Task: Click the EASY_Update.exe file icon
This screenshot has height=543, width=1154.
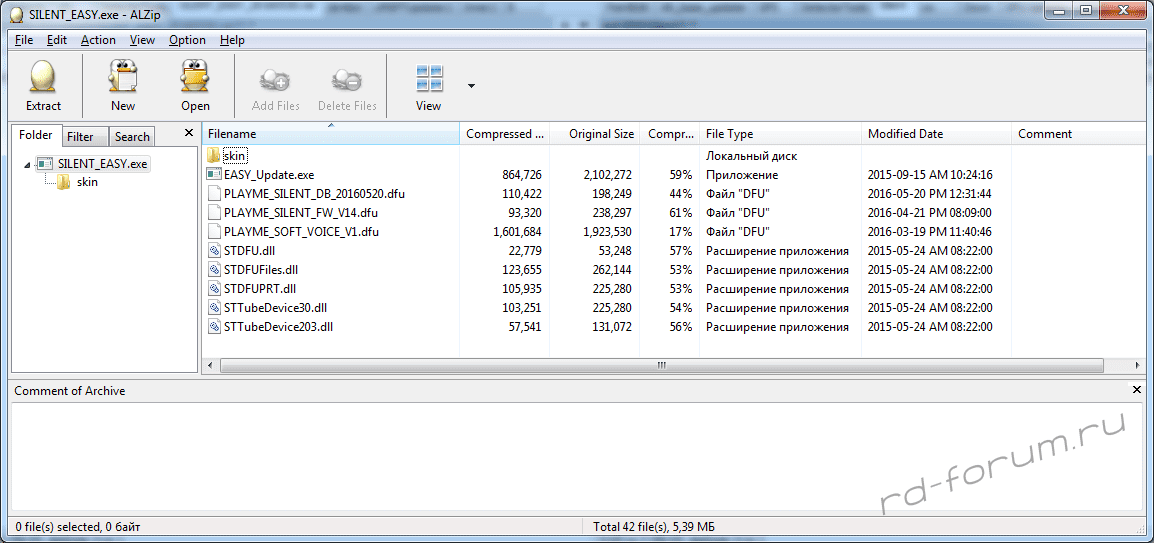Action: [213, 174]
